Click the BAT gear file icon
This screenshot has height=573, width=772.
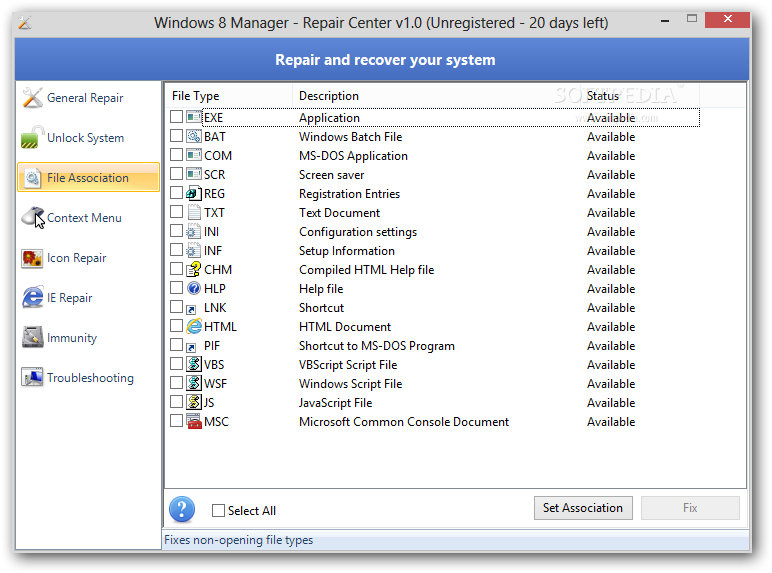click(x=194, y=136)
